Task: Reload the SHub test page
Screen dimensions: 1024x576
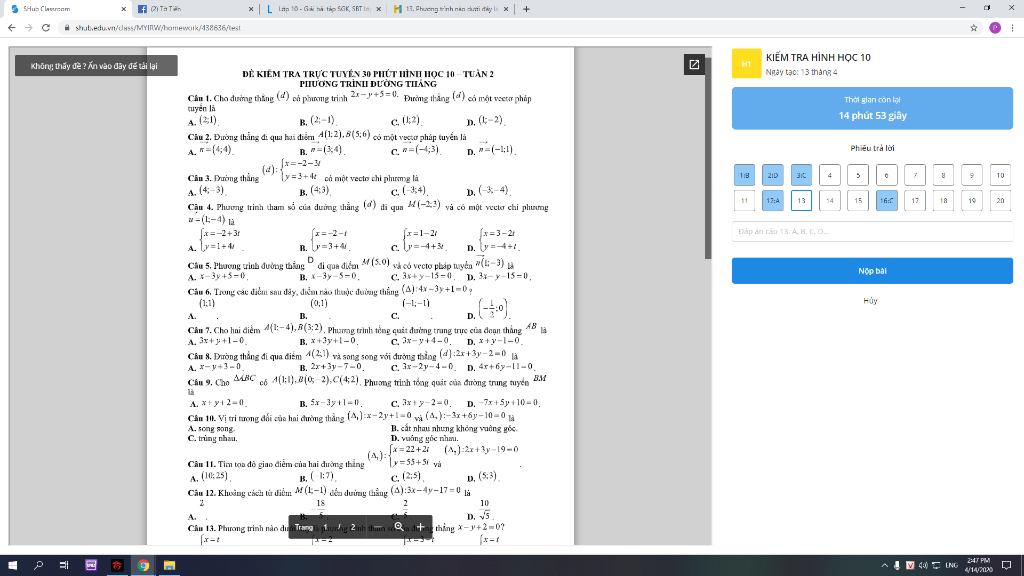Action: pyautogui.click(x=46, y=27)
